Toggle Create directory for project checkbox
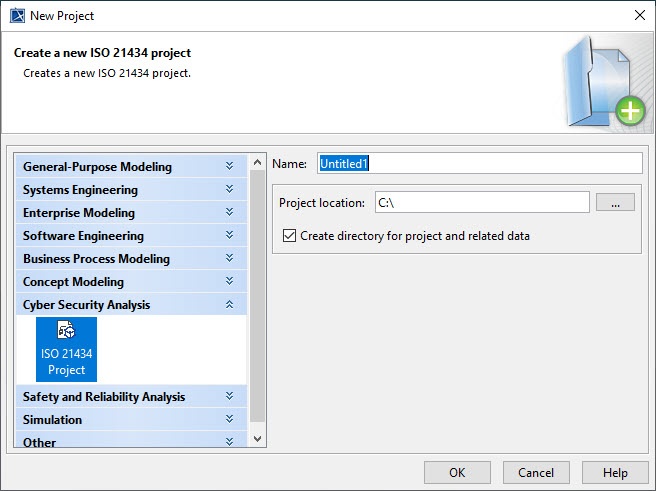 290,236
